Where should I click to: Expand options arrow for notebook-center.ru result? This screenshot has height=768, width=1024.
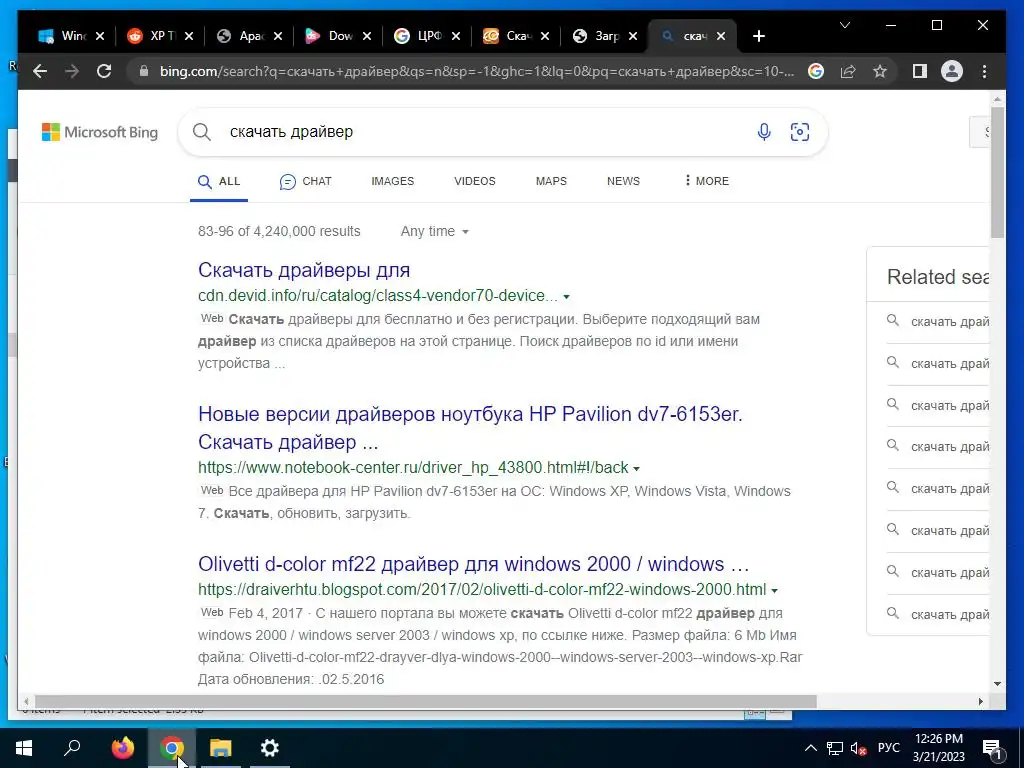coord(636,468)
